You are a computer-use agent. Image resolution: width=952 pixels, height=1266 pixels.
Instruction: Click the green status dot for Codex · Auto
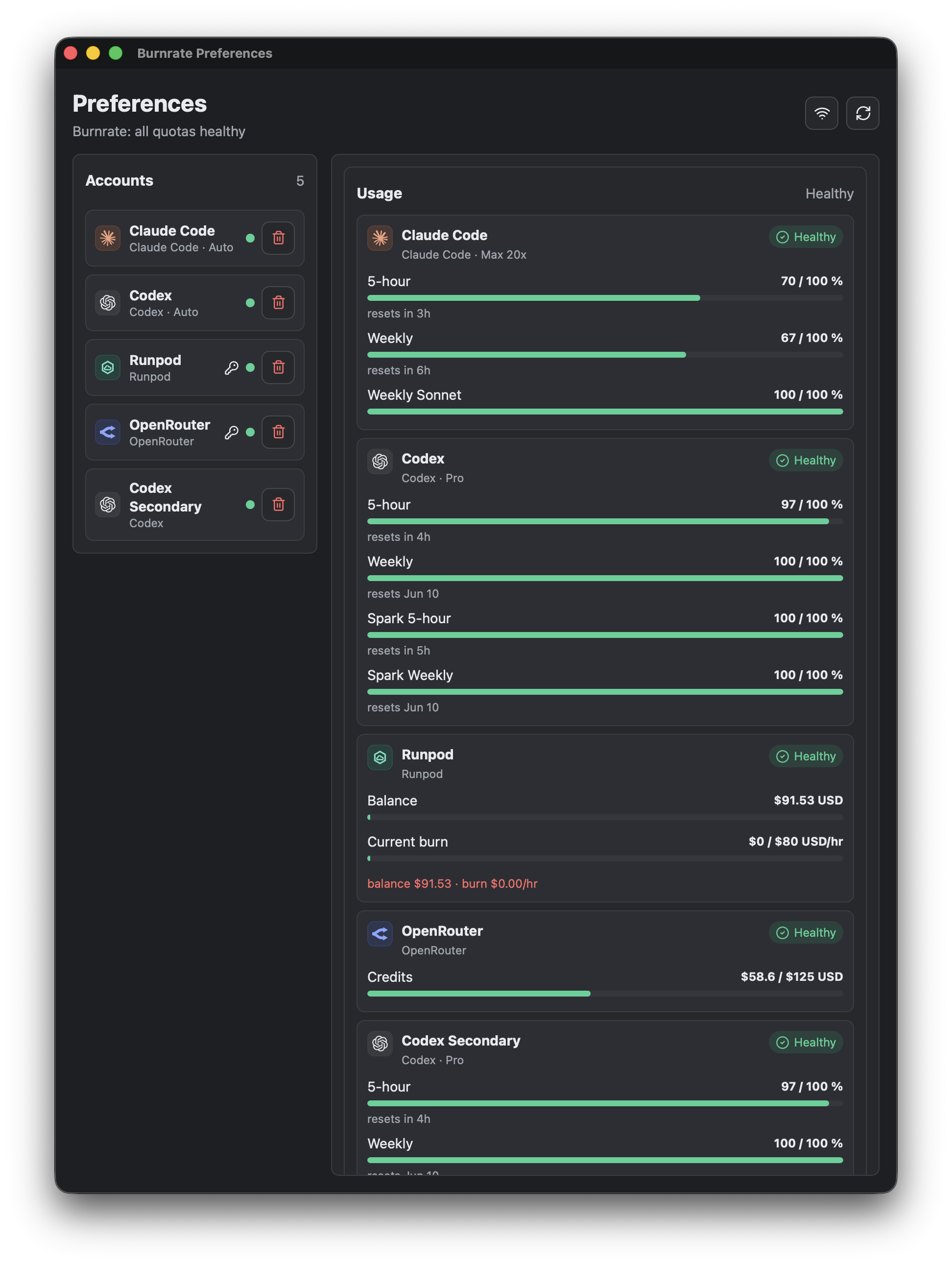point(250,303)
